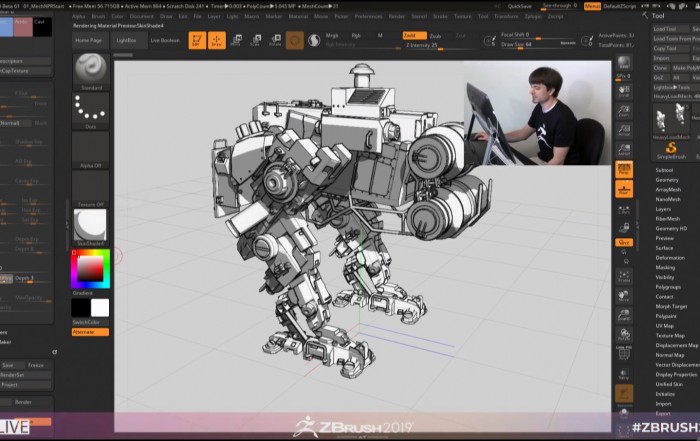
Task: Expand the Geometry section
Action: (x=666, y=179)
